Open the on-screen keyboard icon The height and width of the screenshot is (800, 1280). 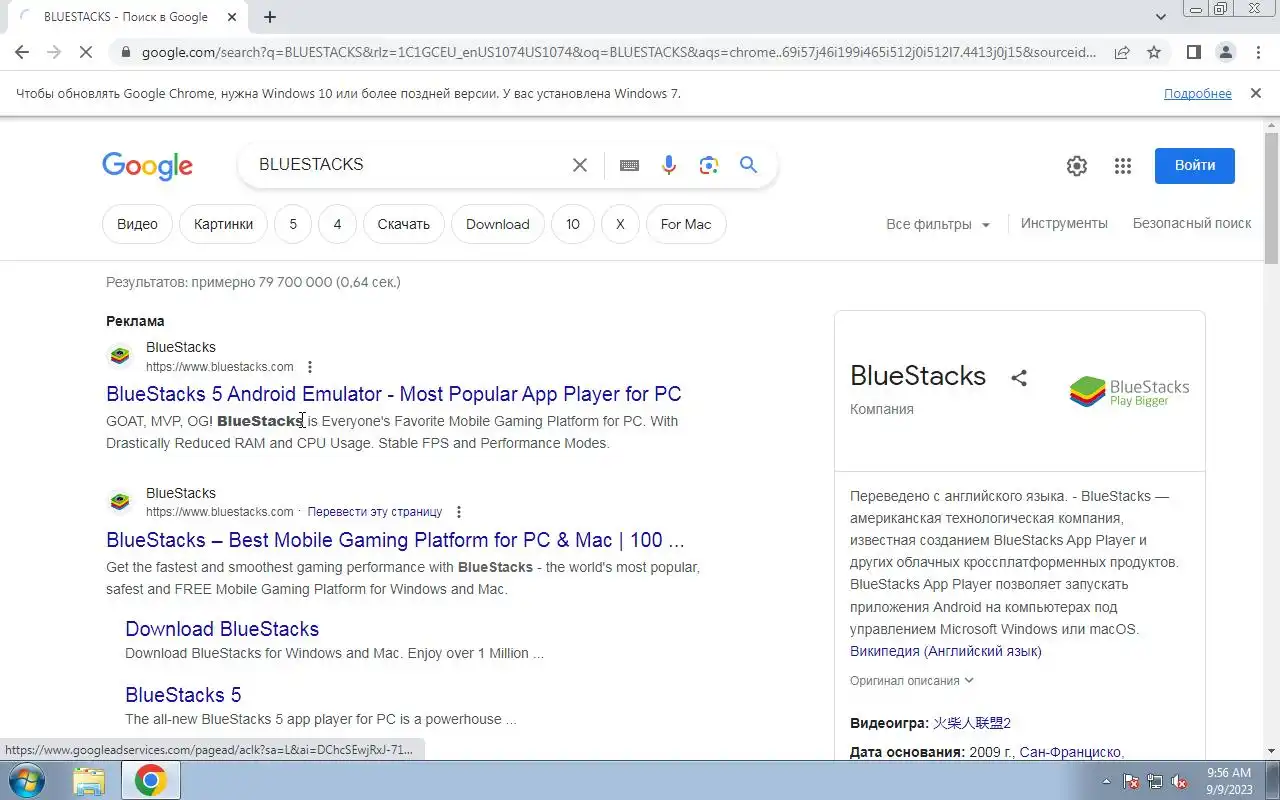click(x=629, y=165)
